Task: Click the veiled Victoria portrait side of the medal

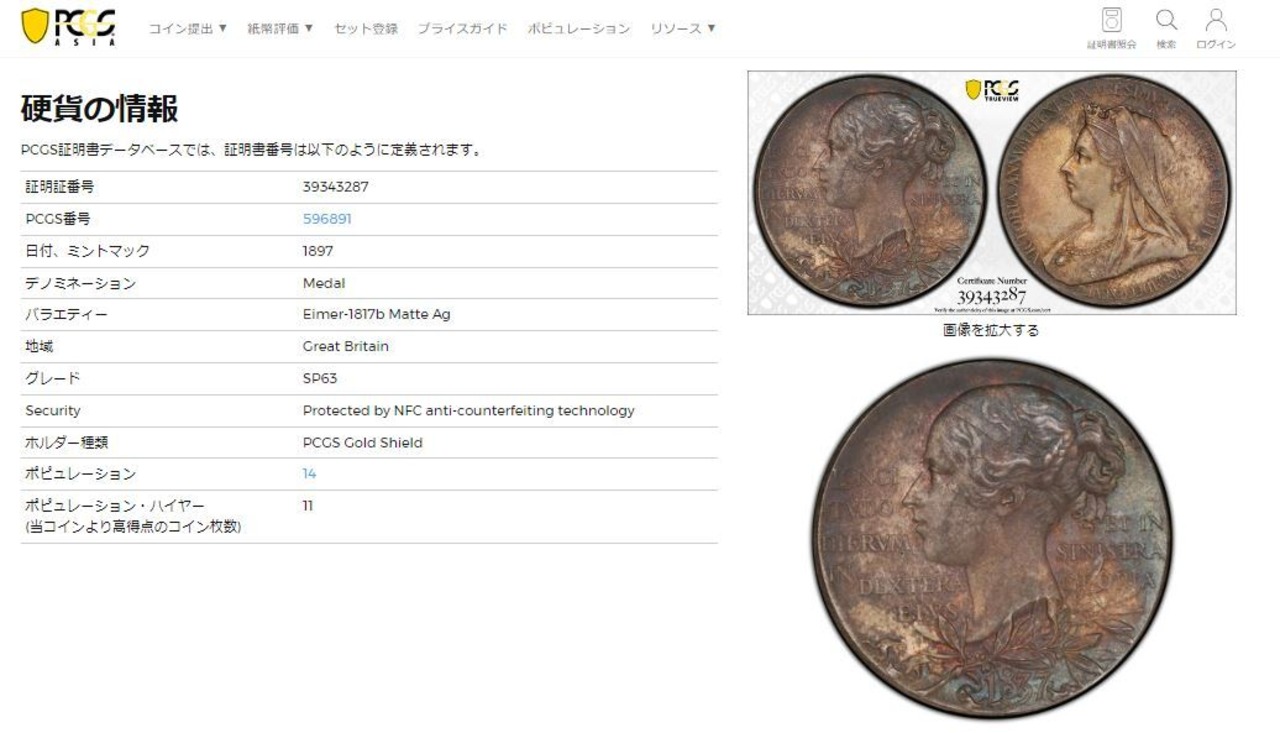Action: pos(1114,192)
